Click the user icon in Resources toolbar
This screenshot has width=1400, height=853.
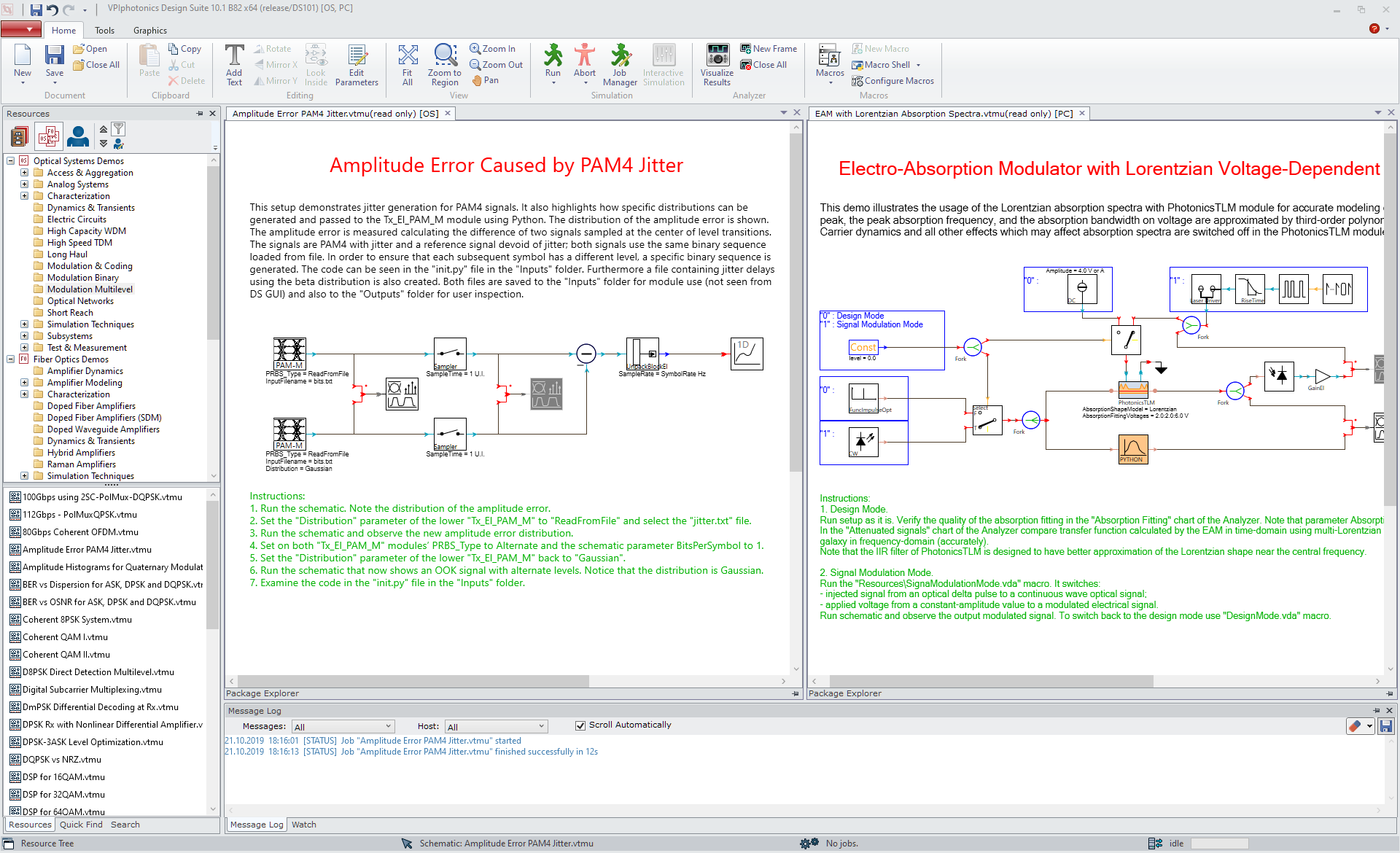[x=78, y=136]
